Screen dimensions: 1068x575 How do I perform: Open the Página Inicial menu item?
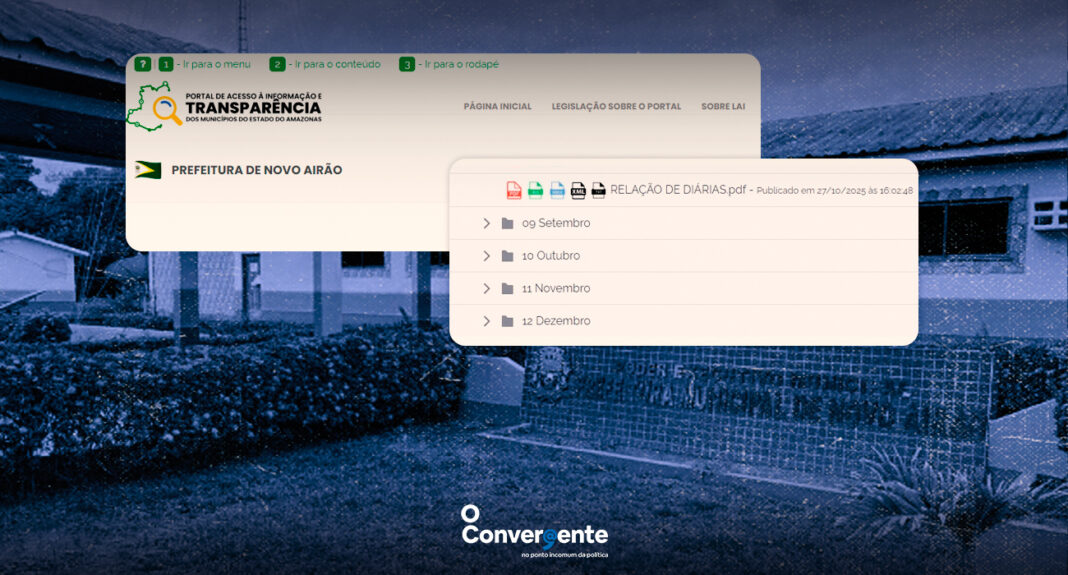click(x=497, y=107)
